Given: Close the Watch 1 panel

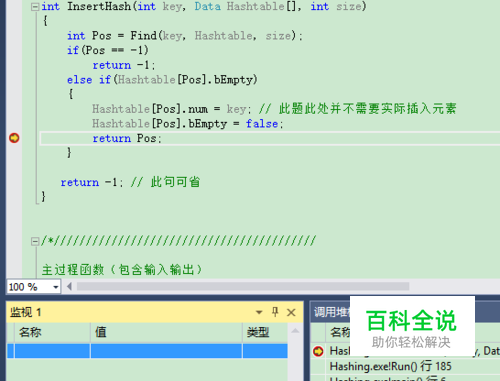Looking at the screenshot, I should click(291, 312).
